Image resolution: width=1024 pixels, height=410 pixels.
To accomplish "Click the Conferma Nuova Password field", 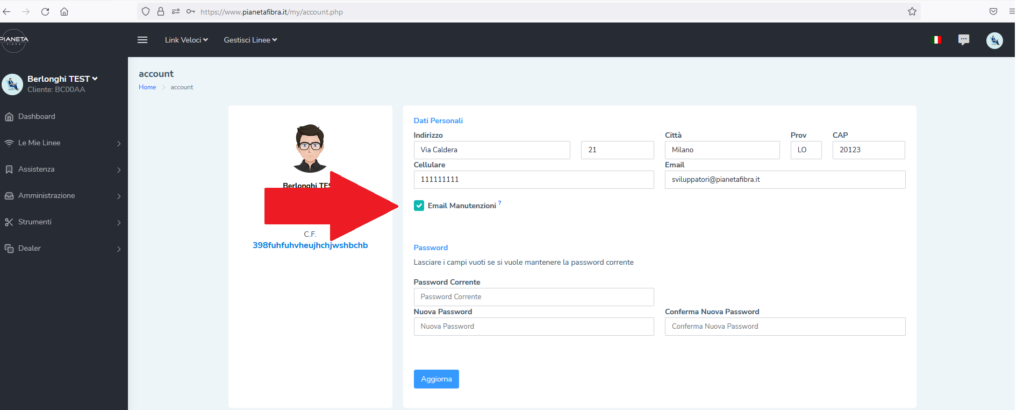I will 785,326.
